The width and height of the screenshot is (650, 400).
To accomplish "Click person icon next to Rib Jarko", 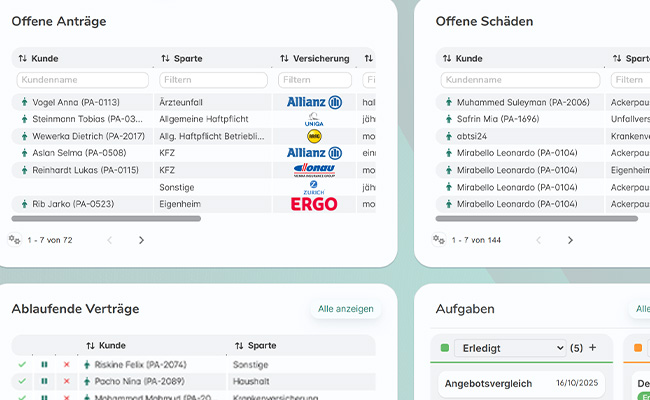I will (24, 204).
